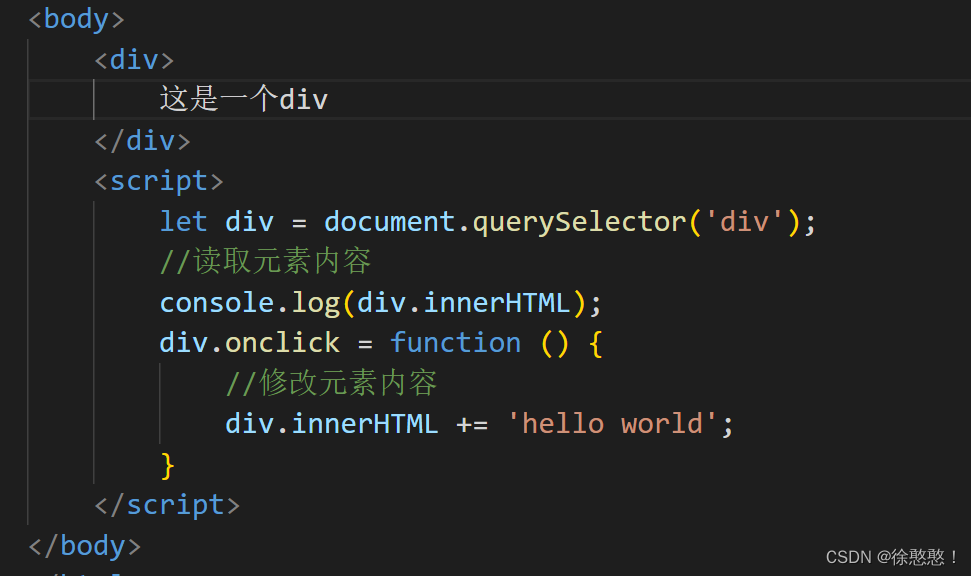Click the closing </div> tag

[142, 141]
